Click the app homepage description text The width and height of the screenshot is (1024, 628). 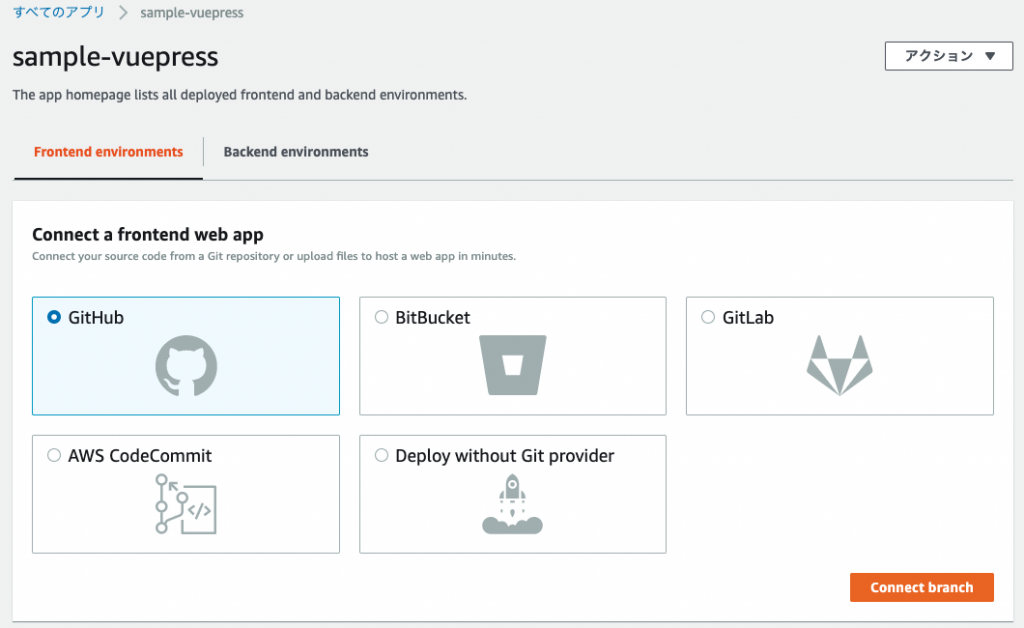coord(240,95)
